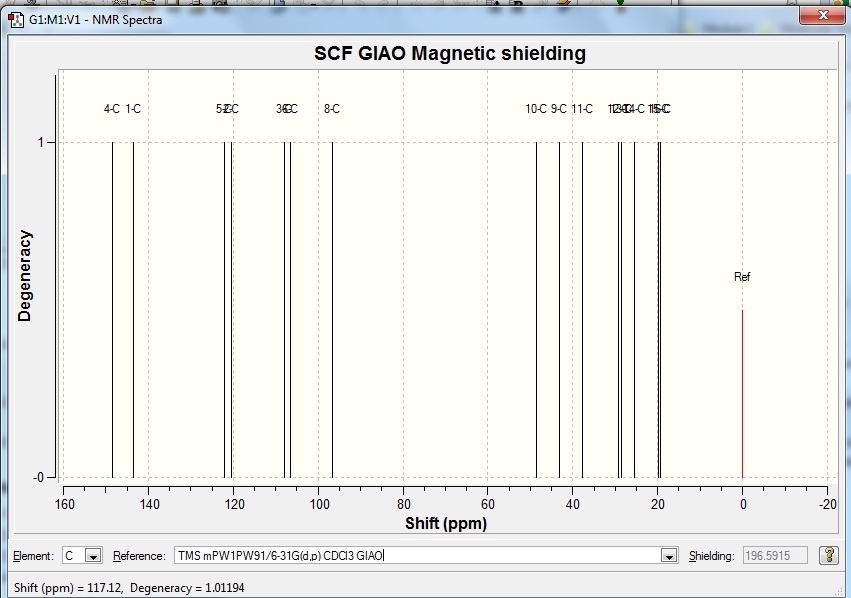Select the 10-C peak label
The height and width of the screenshot is (598, 851).
click(x=536, y=109)
